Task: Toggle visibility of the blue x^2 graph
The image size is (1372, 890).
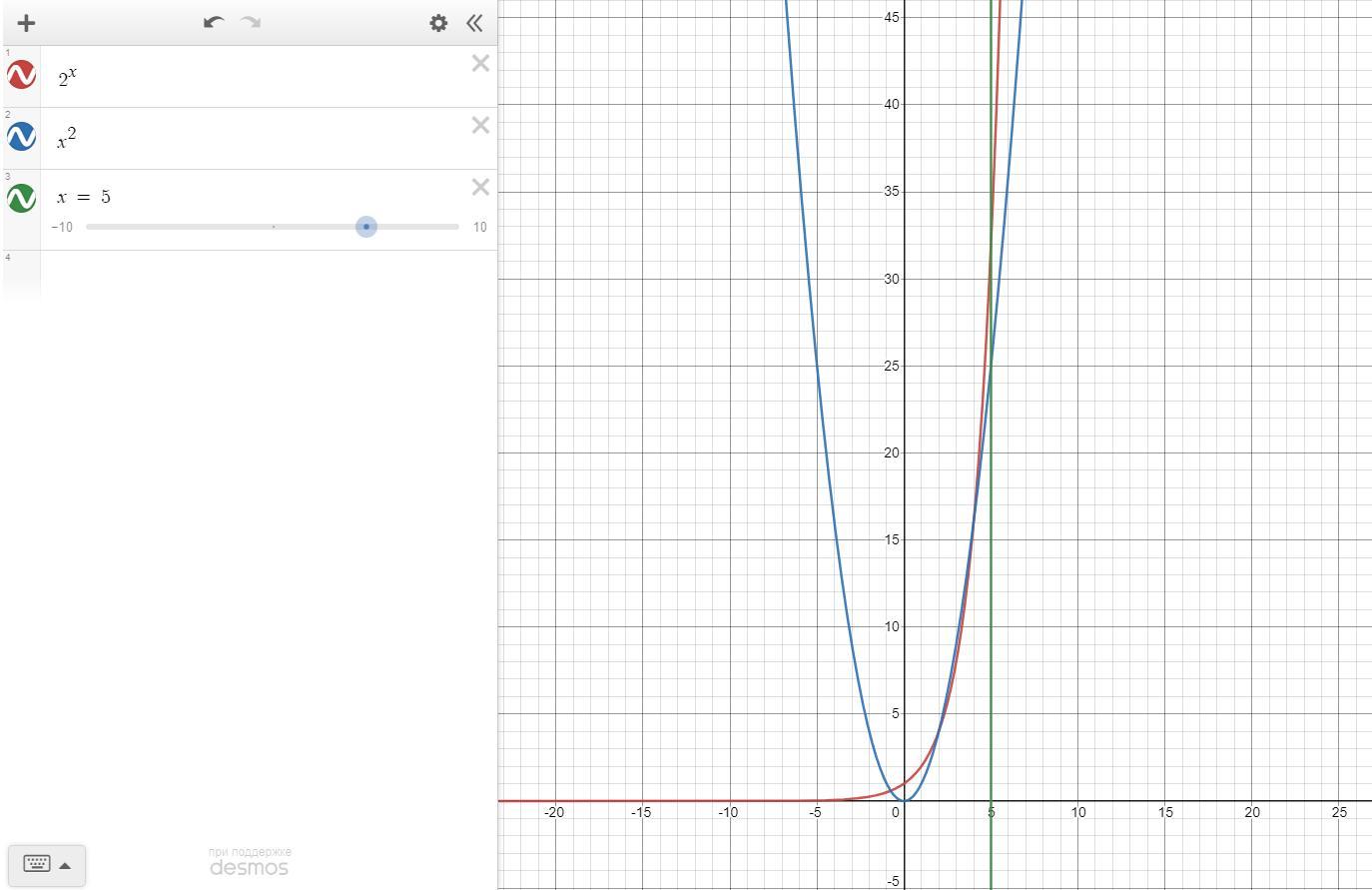Action: tap(21, 137)
